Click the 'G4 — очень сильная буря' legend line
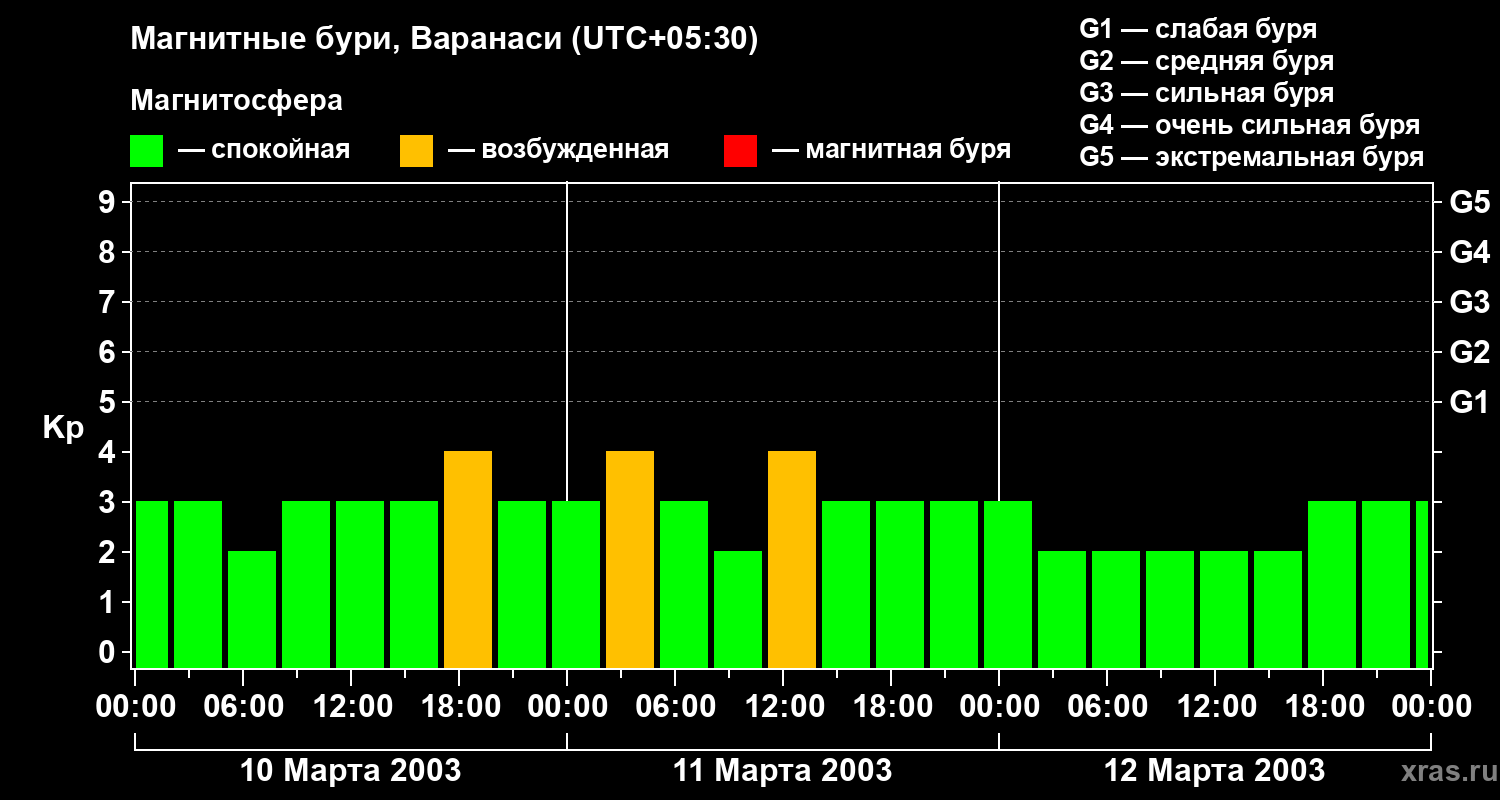This screenshot has width=1500, height=800. click(1250, 125)
